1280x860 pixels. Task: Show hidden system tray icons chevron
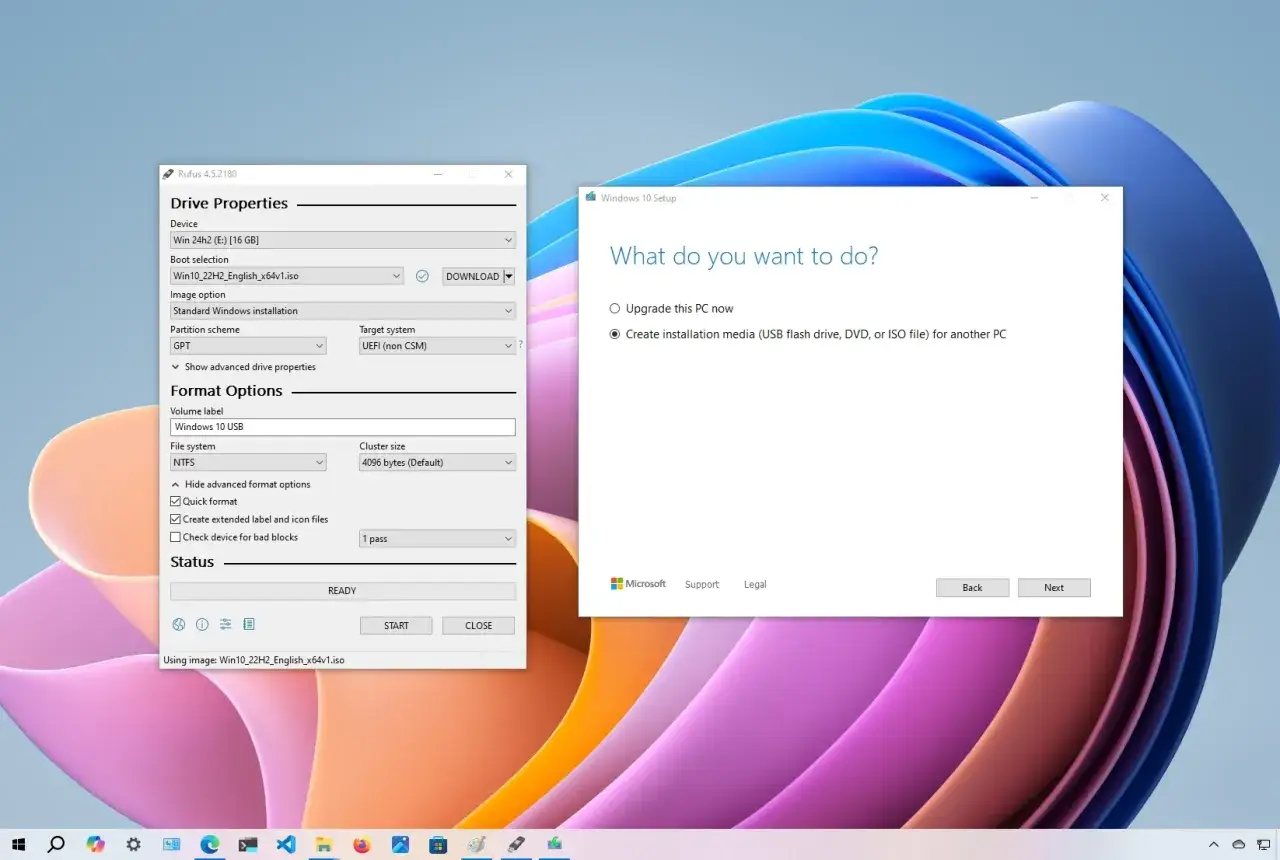1214,844
